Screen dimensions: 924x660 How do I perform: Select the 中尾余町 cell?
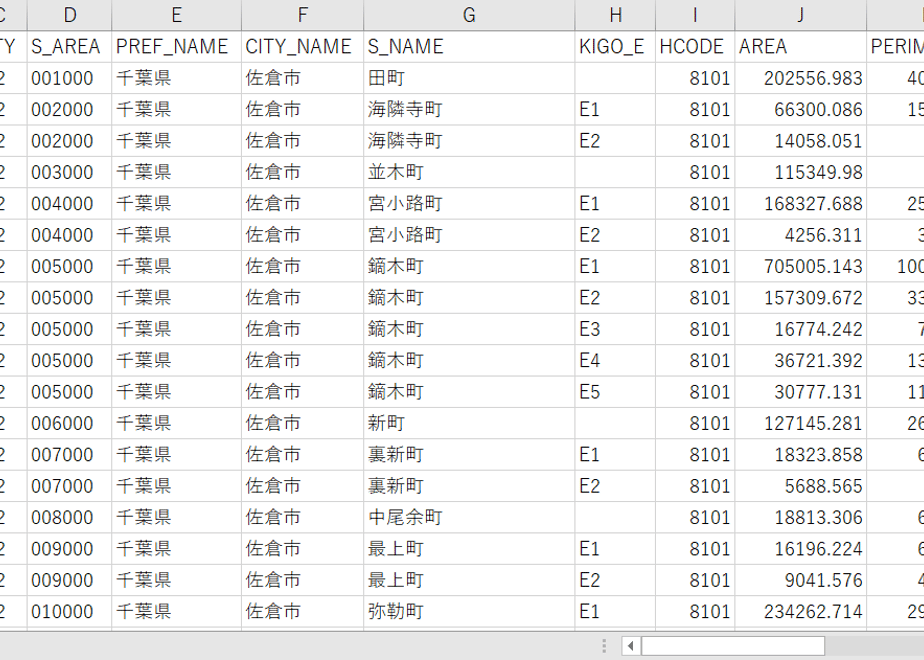(469, 517)
